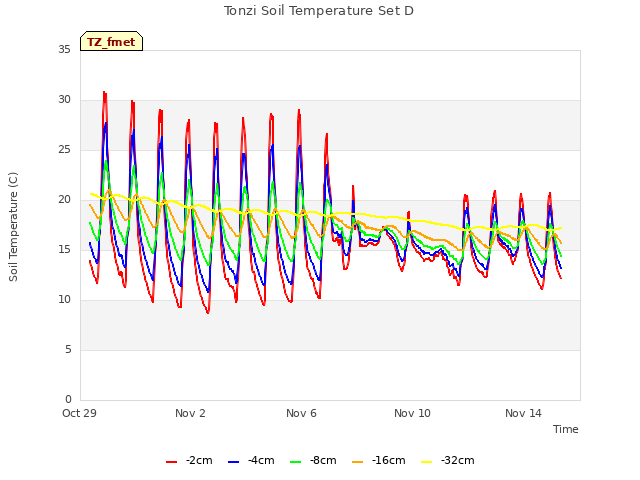Image resolution: width=640 pixels, height=480 pixels.
Task: Click the 35 y-axis tick label
Action: click(x=64, y=49)
